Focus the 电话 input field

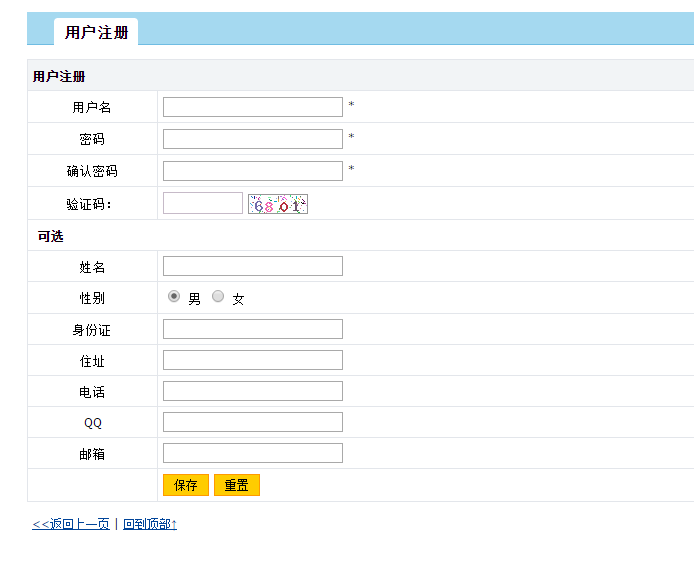click(x=252, y=391)
